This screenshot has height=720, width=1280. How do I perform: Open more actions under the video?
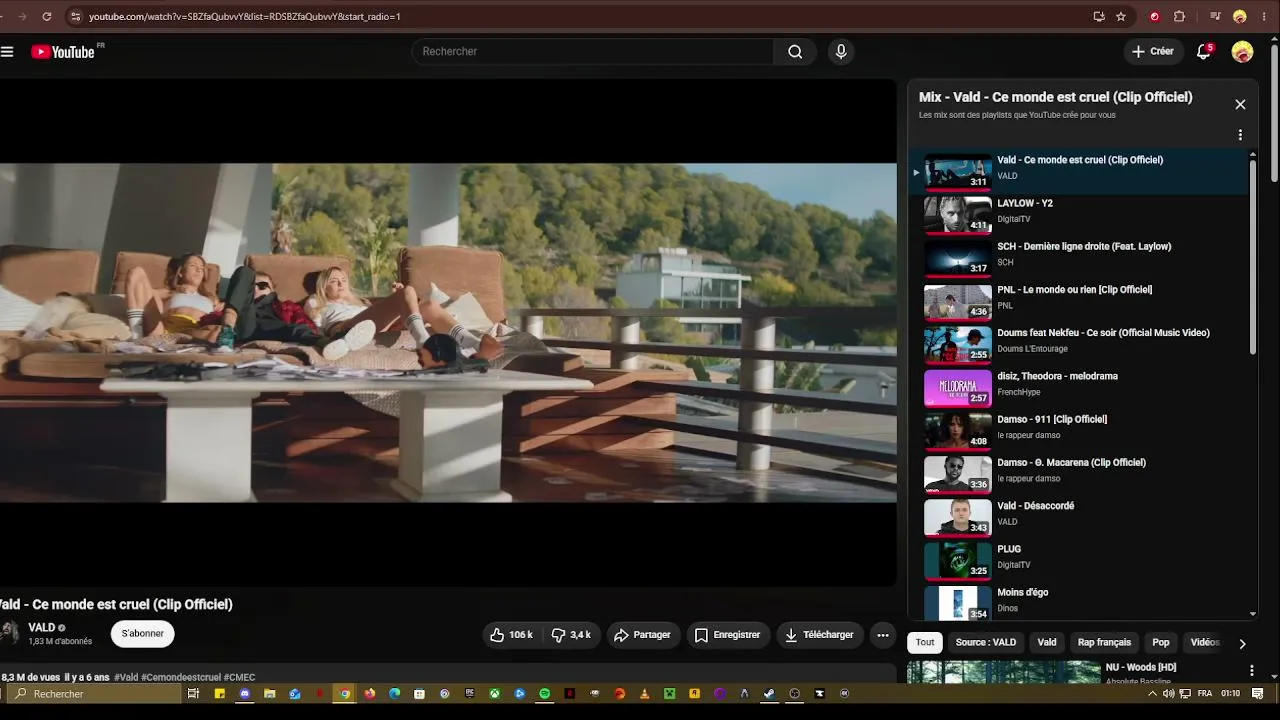883,635
